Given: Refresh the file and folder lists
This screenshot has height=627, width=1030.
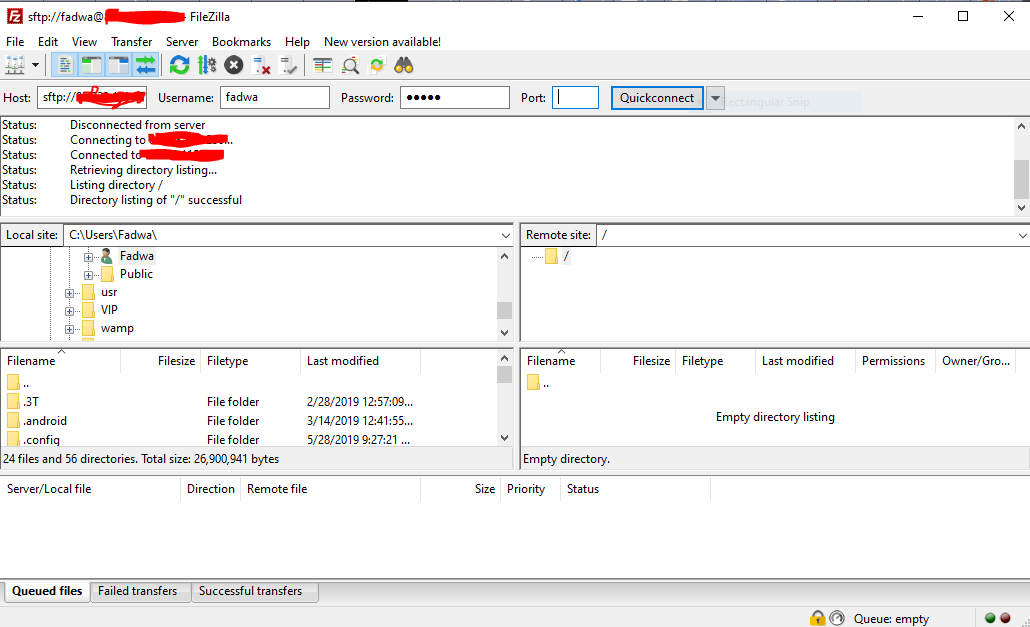Looking at the screenshot, I should point(179,65).
